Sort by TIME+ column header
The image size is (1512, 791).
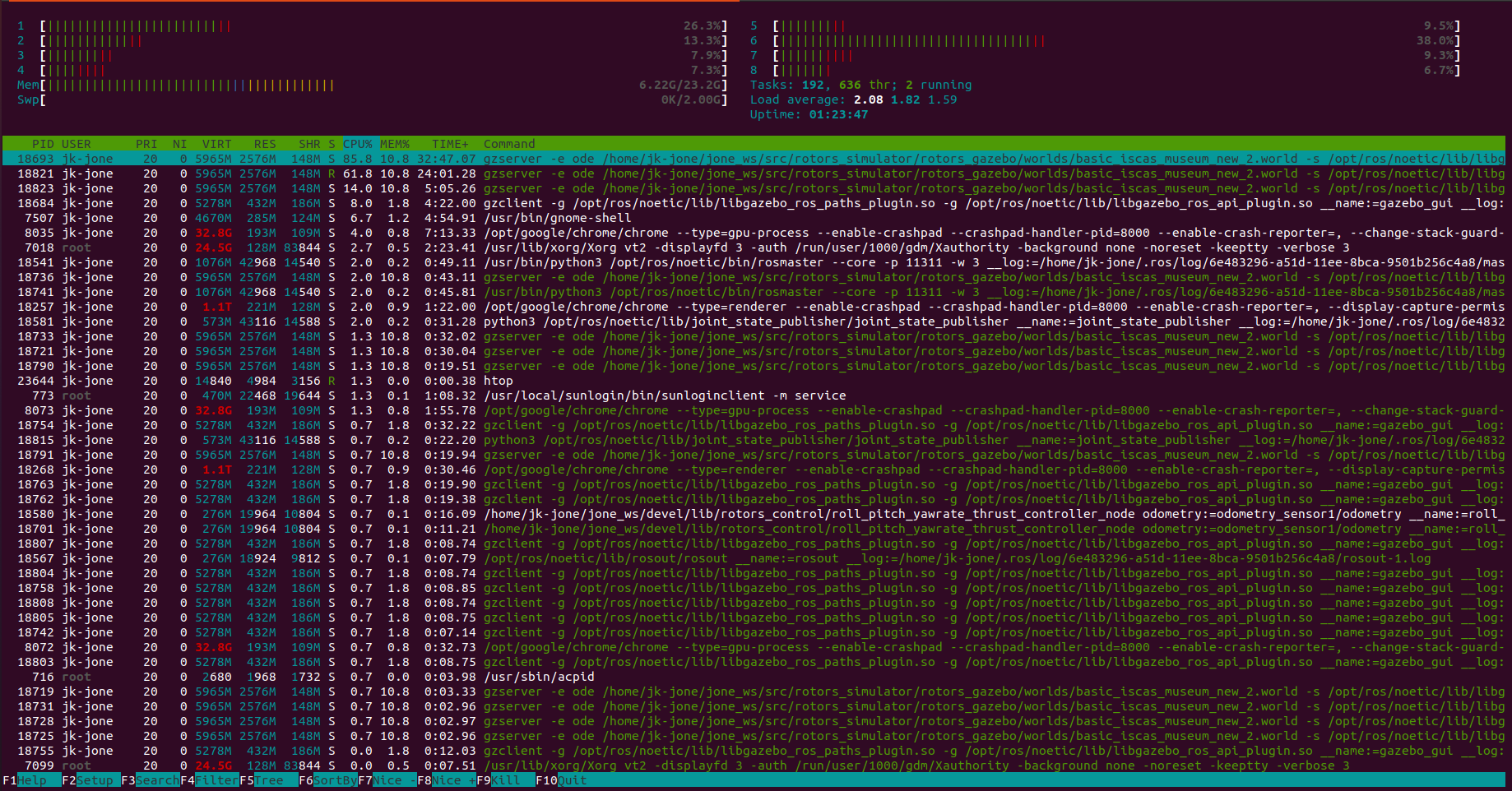[450, 144]
